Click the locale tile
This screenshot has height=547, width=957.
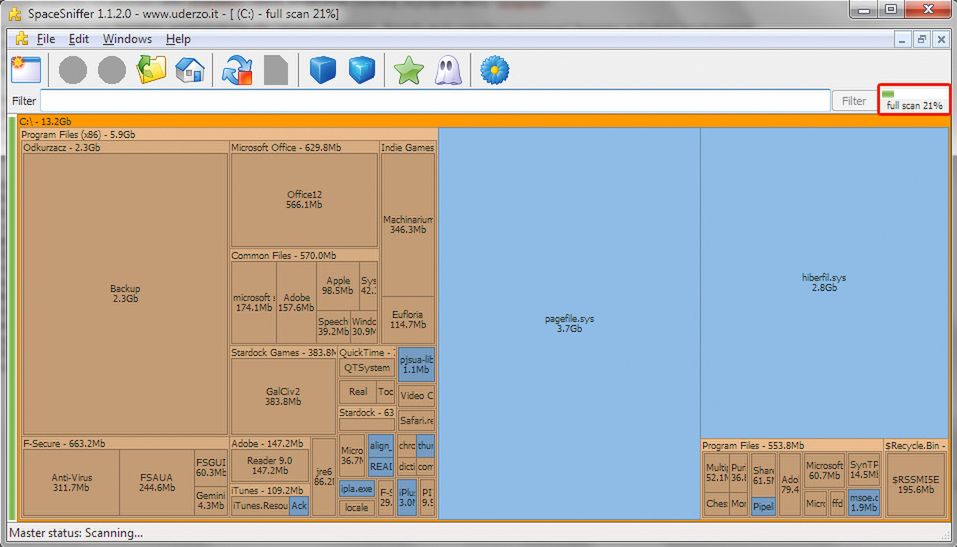pos(357,508)
